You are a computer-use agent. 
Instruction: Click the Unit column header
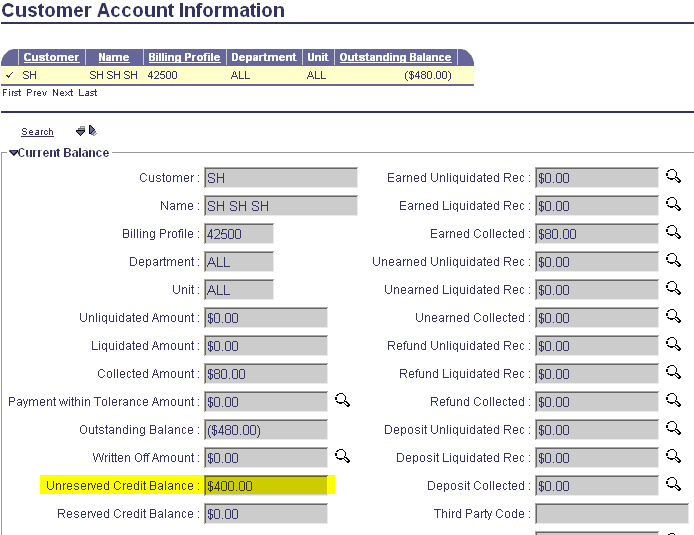point(318,57)
